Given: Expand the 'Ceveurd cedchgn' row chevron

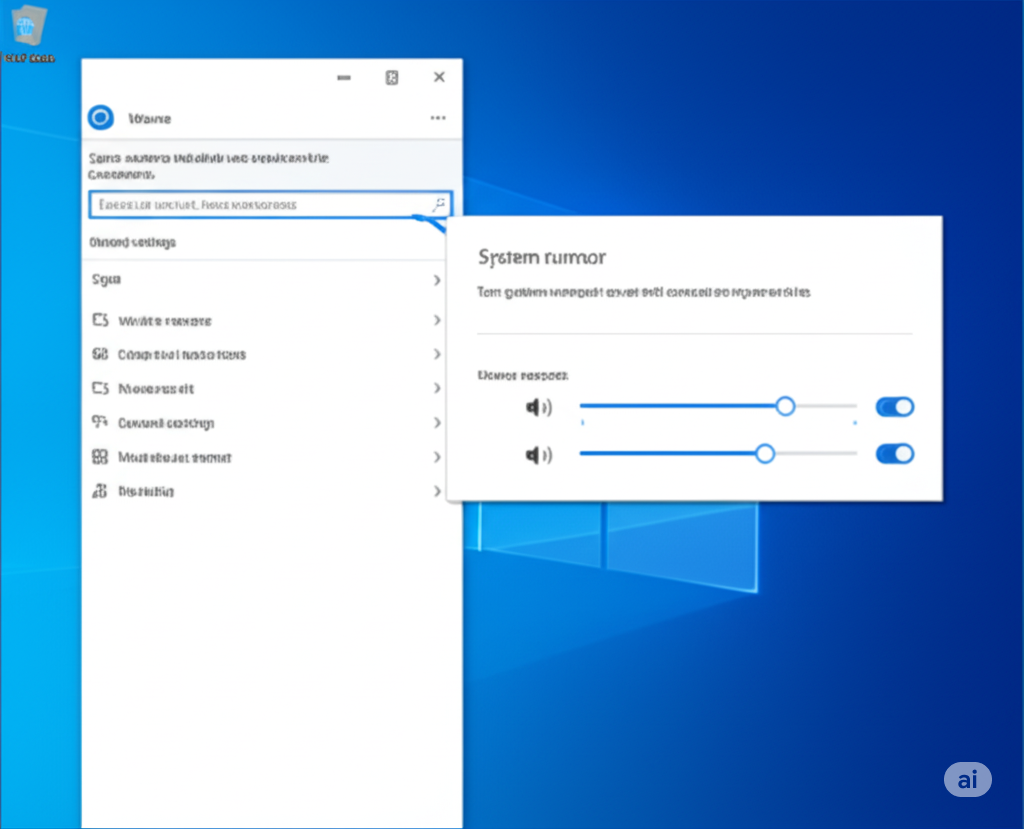Looking at the screenshot, I should 437,423.
